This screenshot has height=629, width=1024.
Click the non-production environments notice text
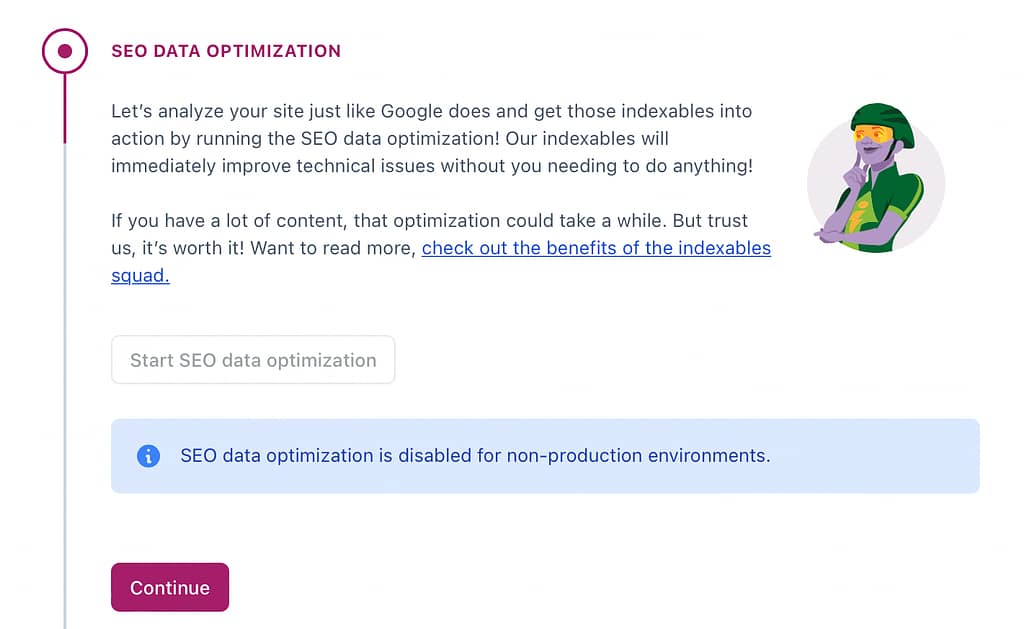(475, 456)
